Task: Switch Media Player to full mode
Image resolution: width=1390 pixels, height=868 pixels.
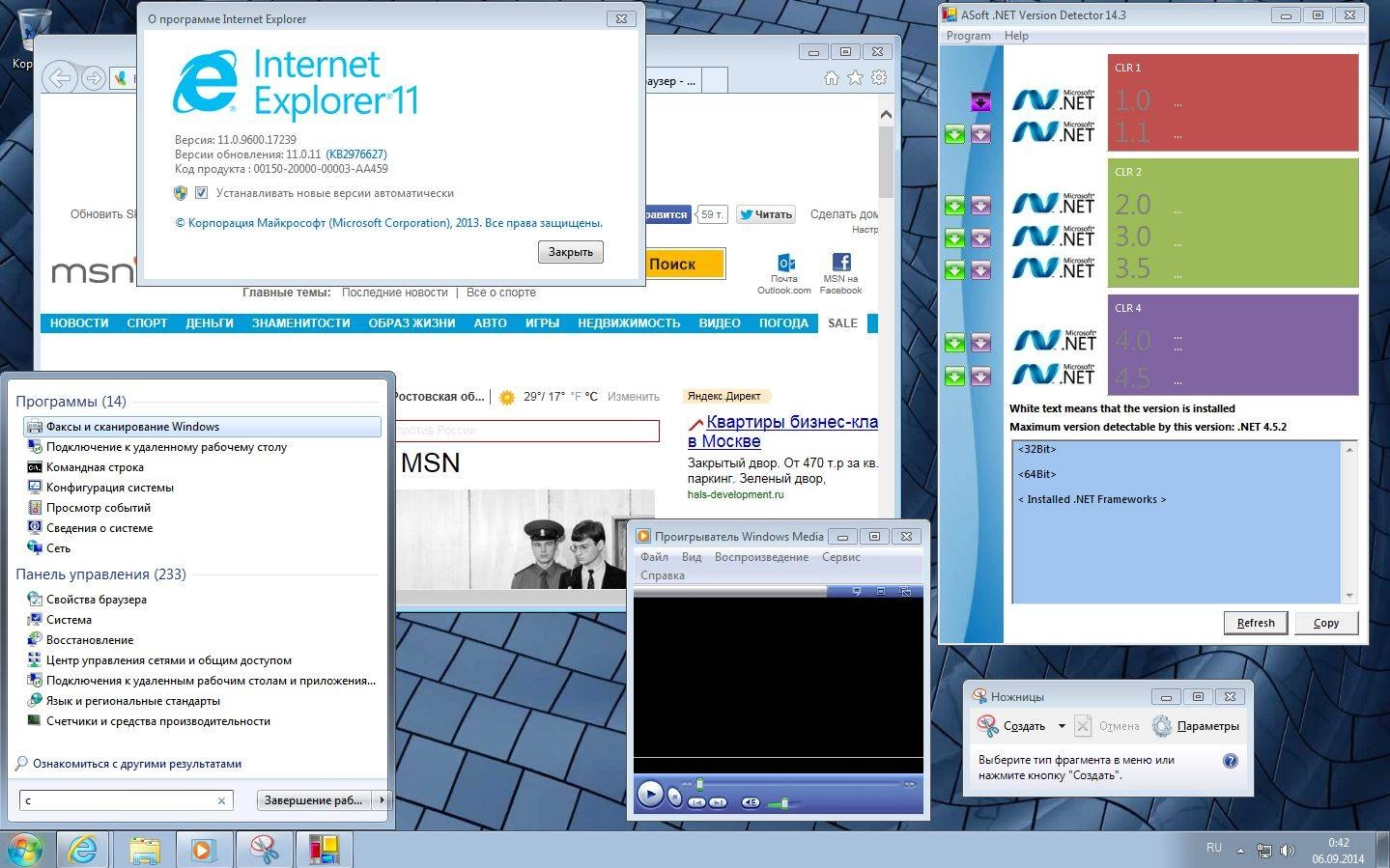Action: point(905,591)
